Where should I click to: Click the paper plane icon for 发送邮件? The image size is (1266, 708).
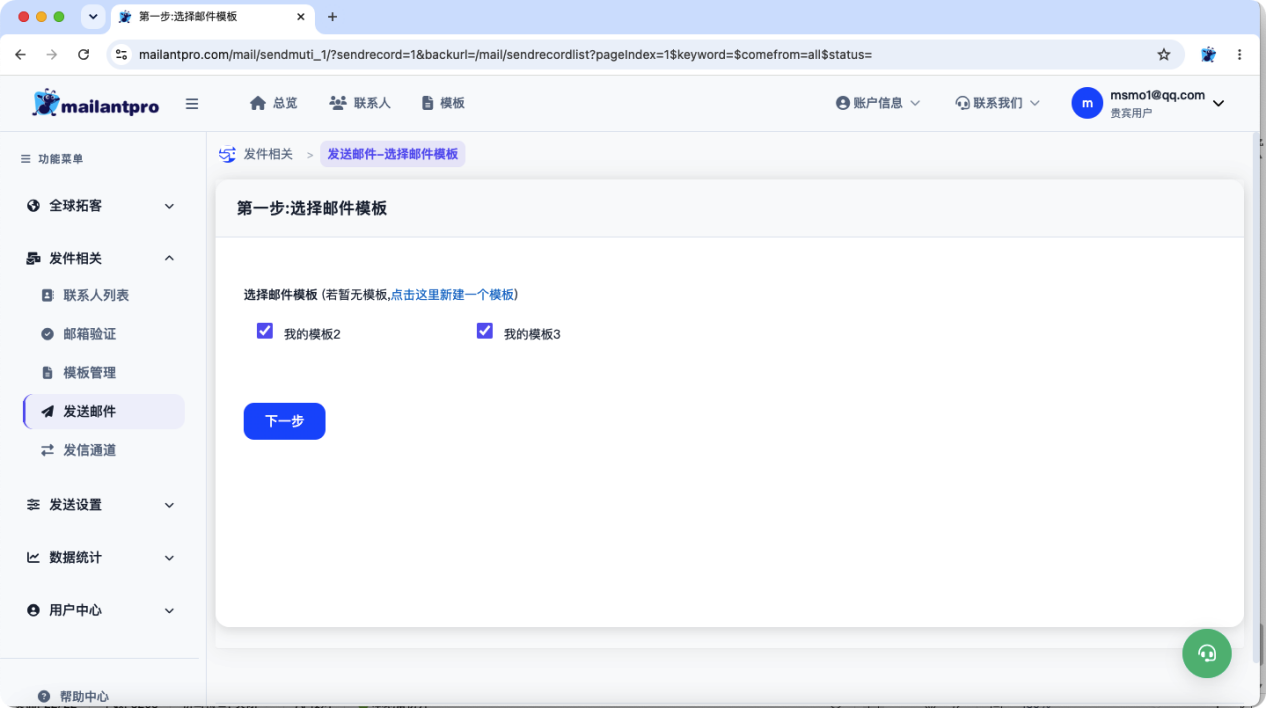[x=47, y=412]
